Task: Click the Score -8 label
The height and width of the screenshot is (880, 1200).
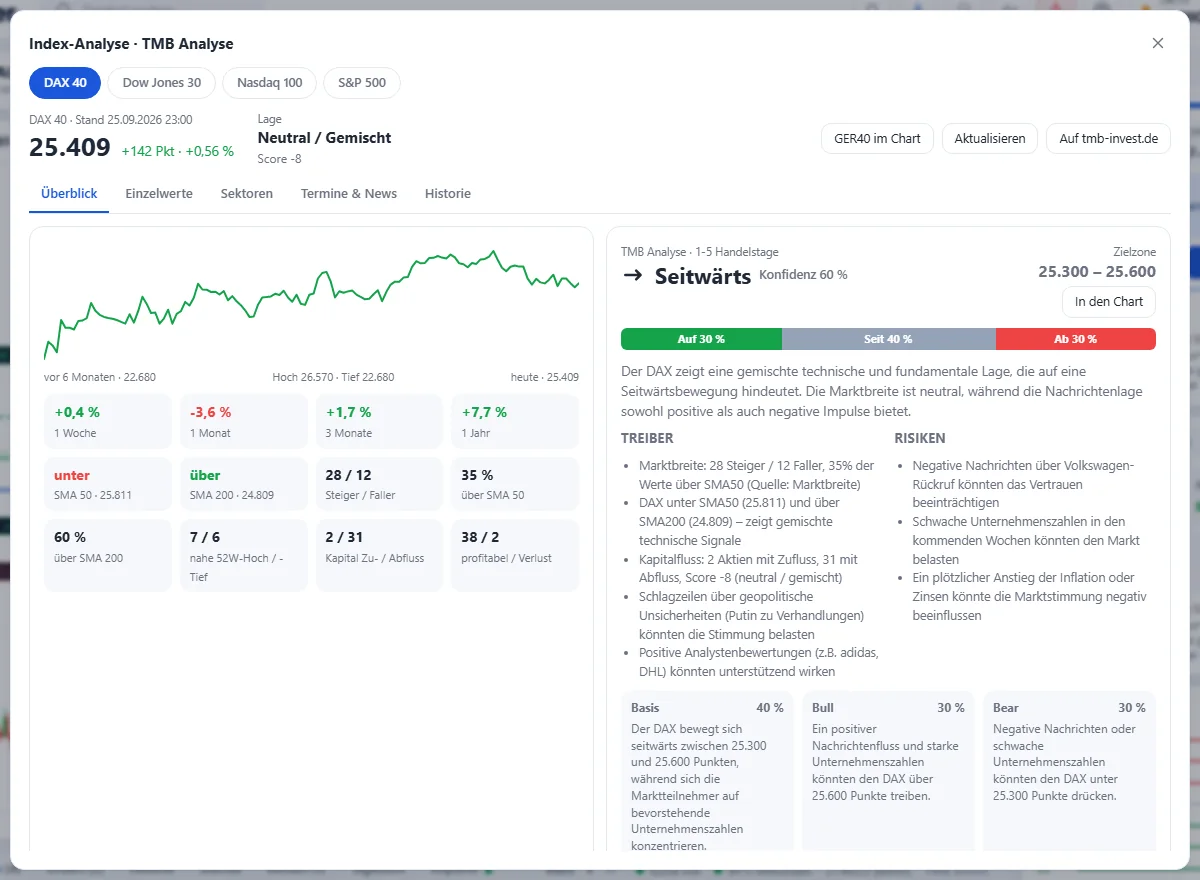Action: point(280,159)
